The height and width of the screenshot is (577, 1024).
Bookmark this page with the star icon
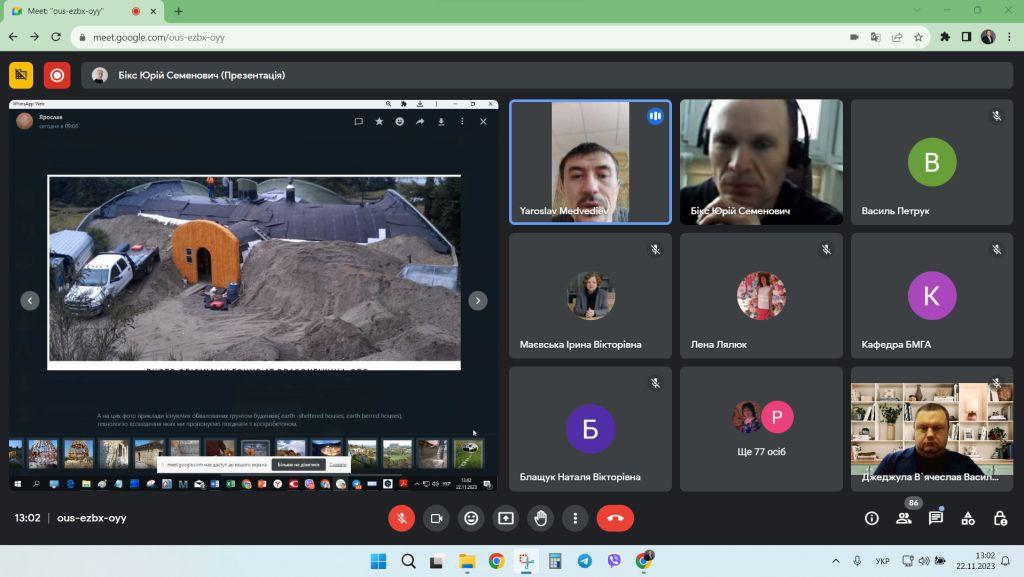[x=918, y=37]
